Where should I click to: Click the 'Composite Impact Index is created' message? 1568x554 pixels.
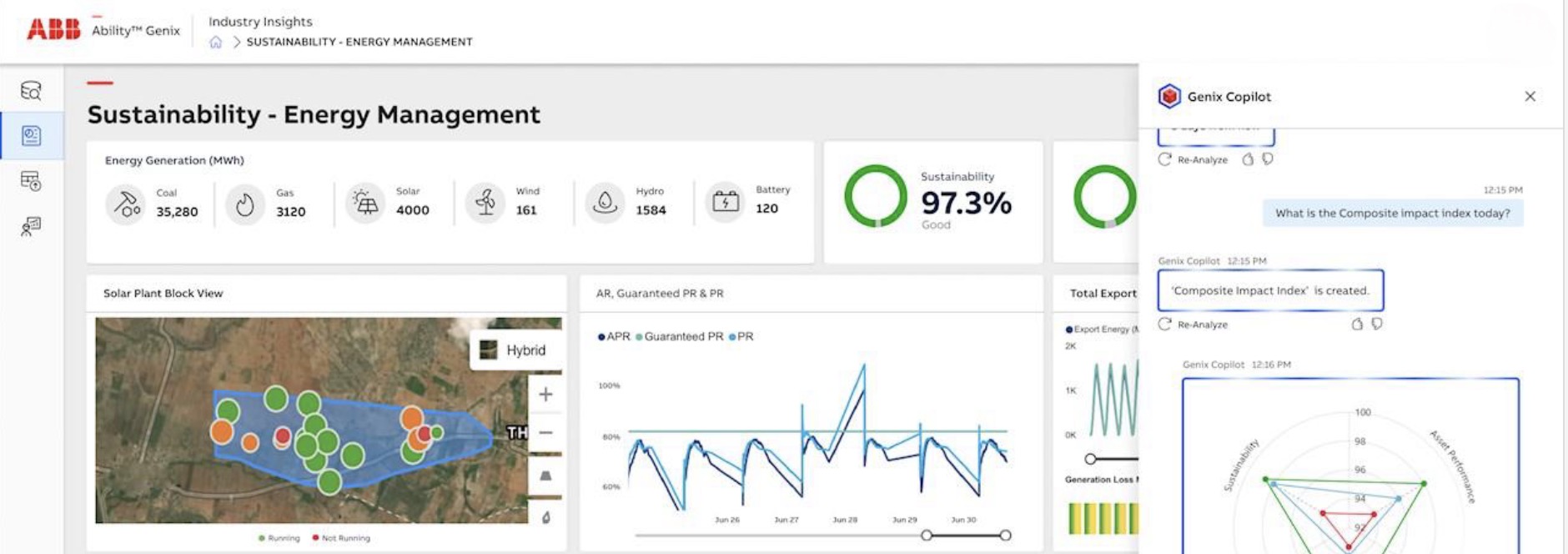(x=1270, y=290)
